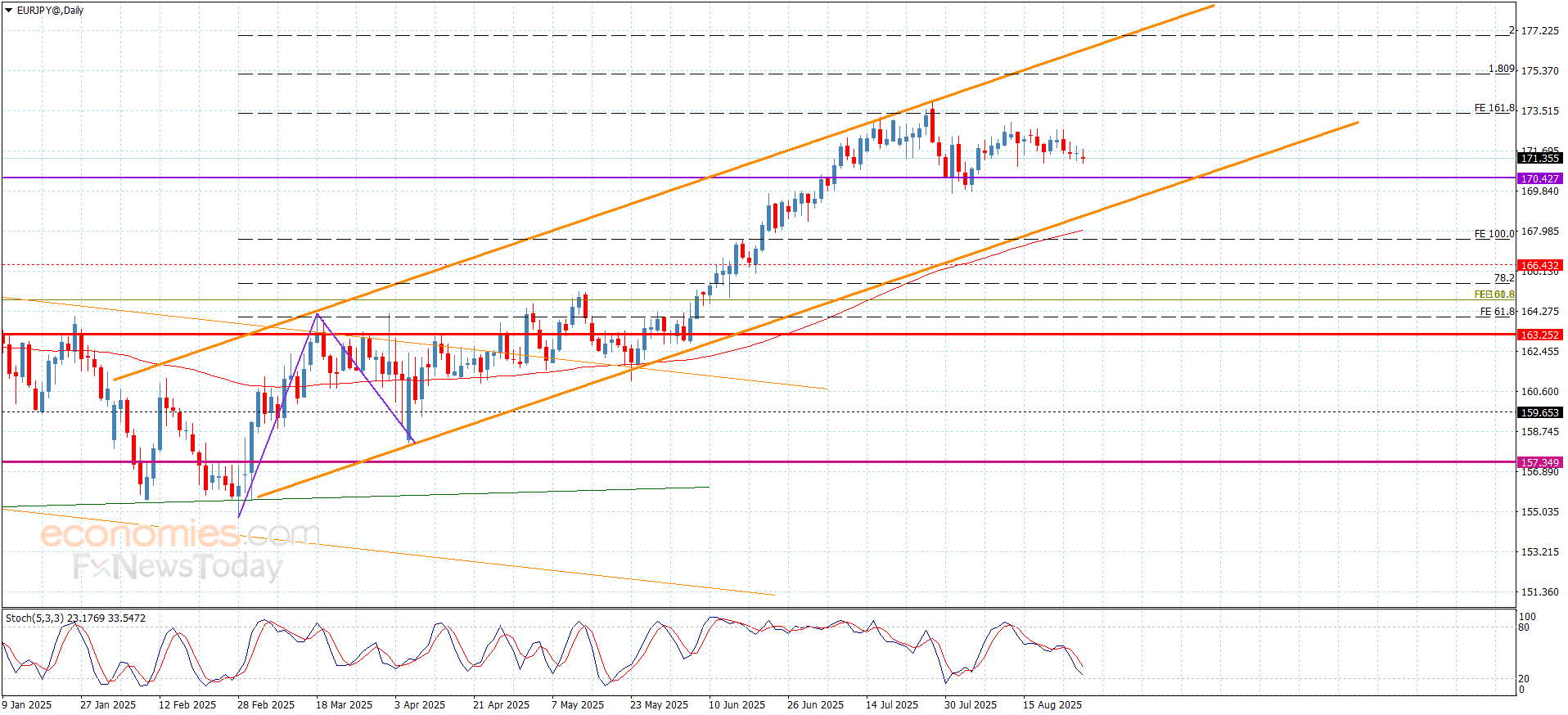
Task: Click the 27 Jan 2025 date label
Action: (108, 705)
